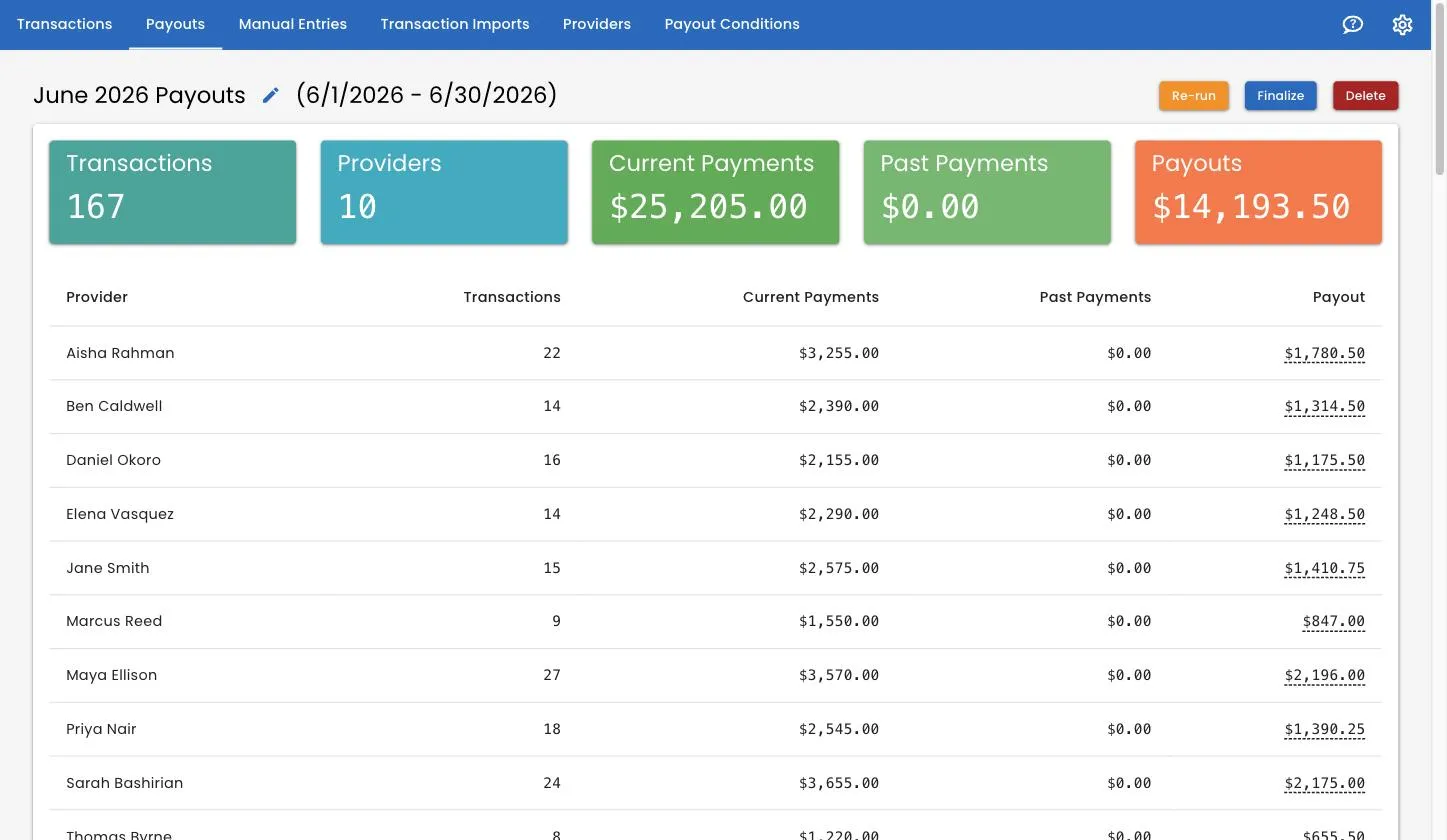Click the Provider column header
The image size is (1447, 840).
[x=97, y=297]
